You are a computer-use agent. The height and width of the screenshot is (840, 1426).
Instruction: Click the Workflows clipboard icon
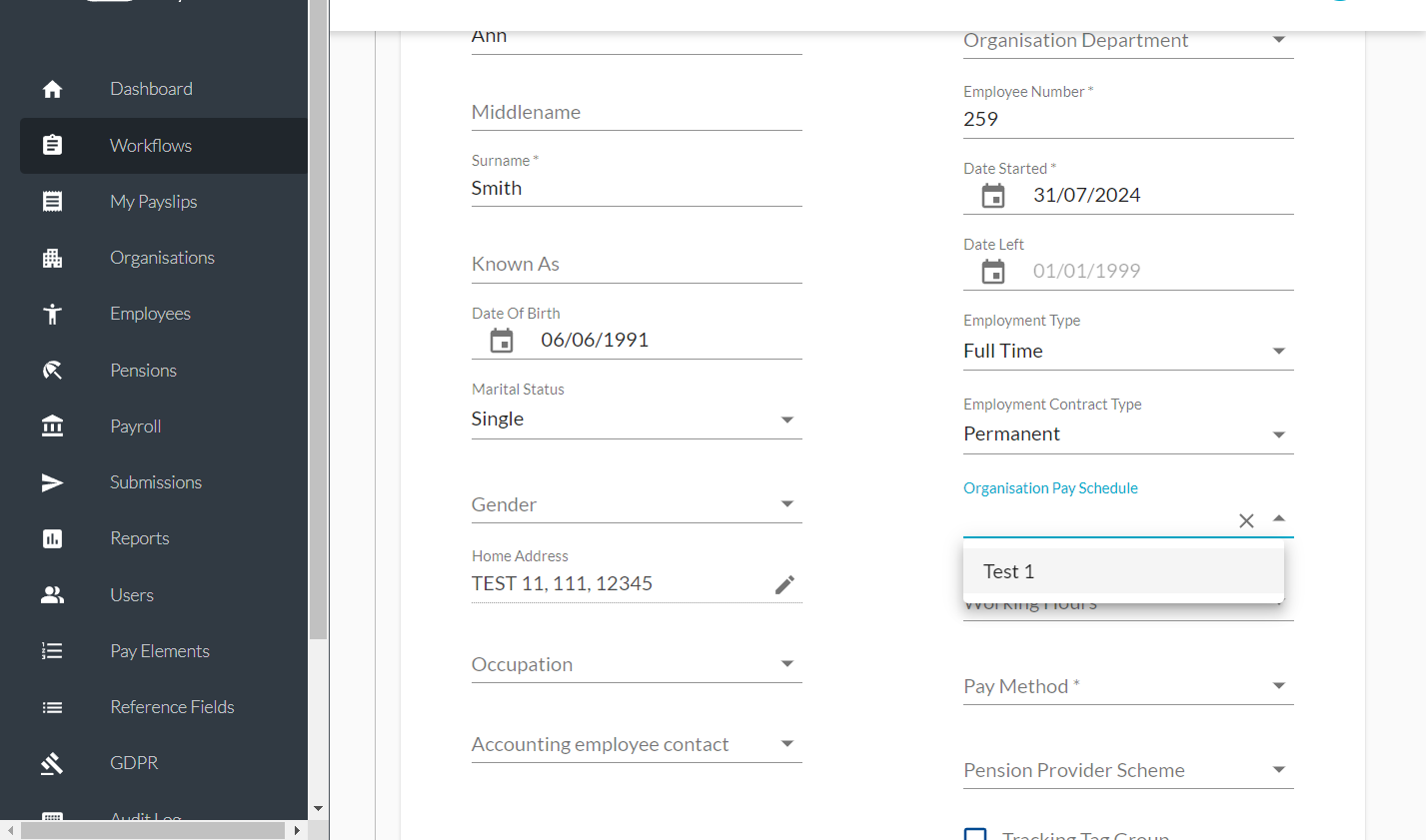coord(53,145)
